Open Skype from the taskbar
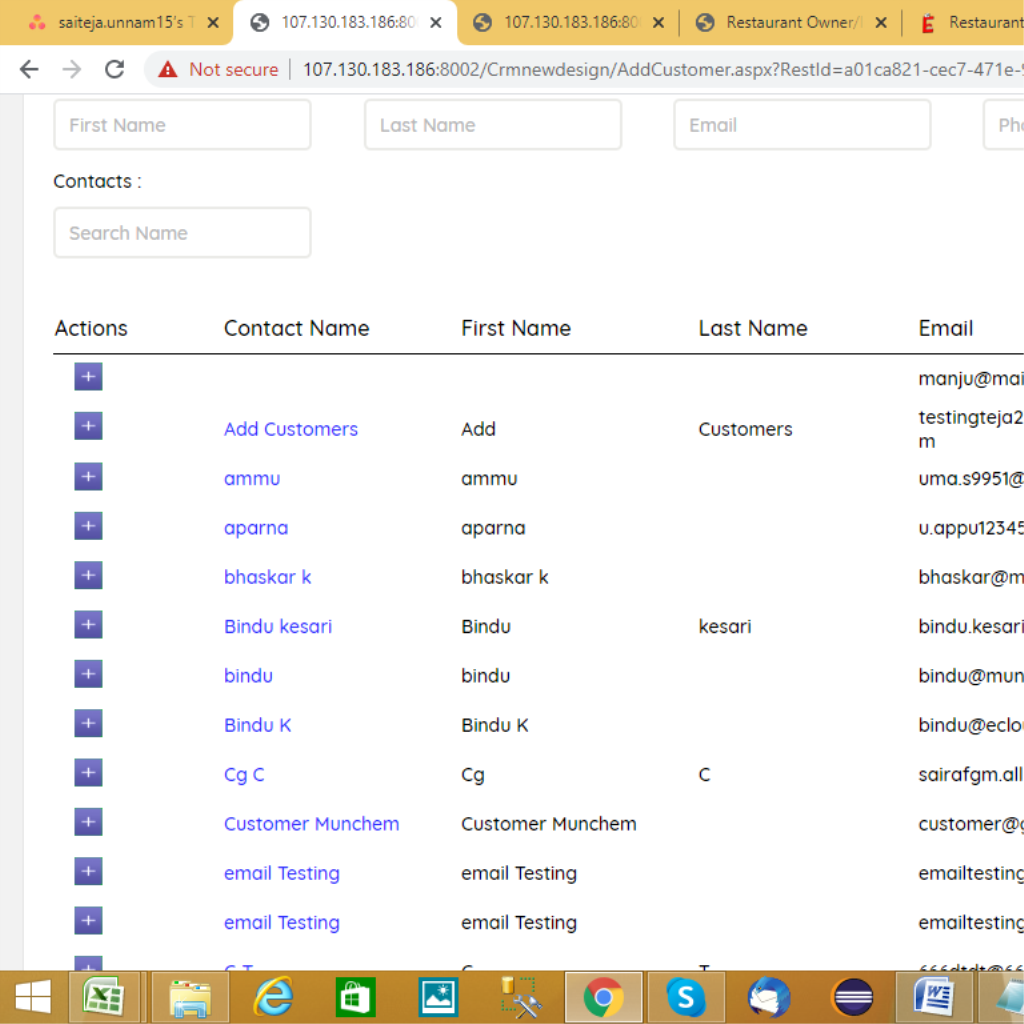This screenshot has height=1024, width=1024. [686, 997]
